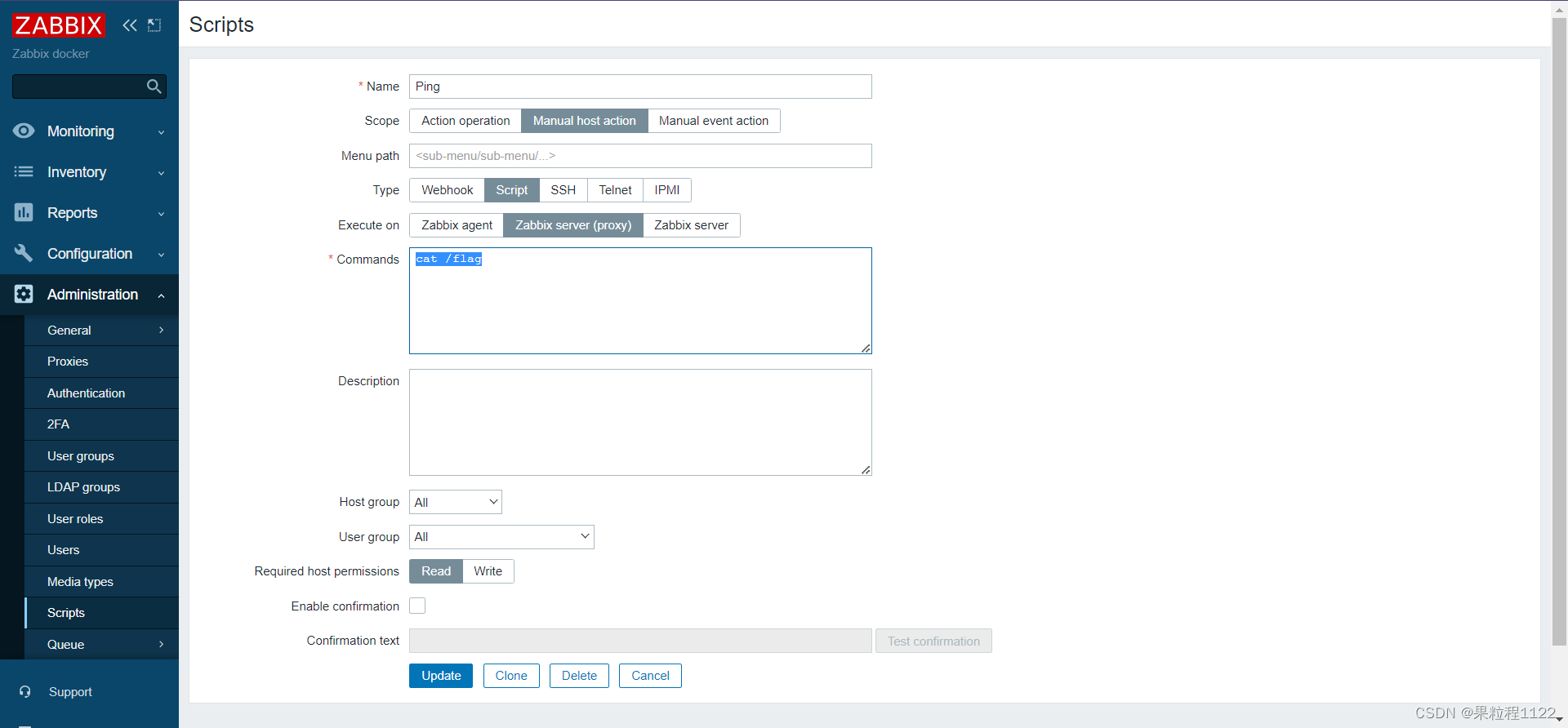
Task: Click the Description text area
Action: click(640, 422)
